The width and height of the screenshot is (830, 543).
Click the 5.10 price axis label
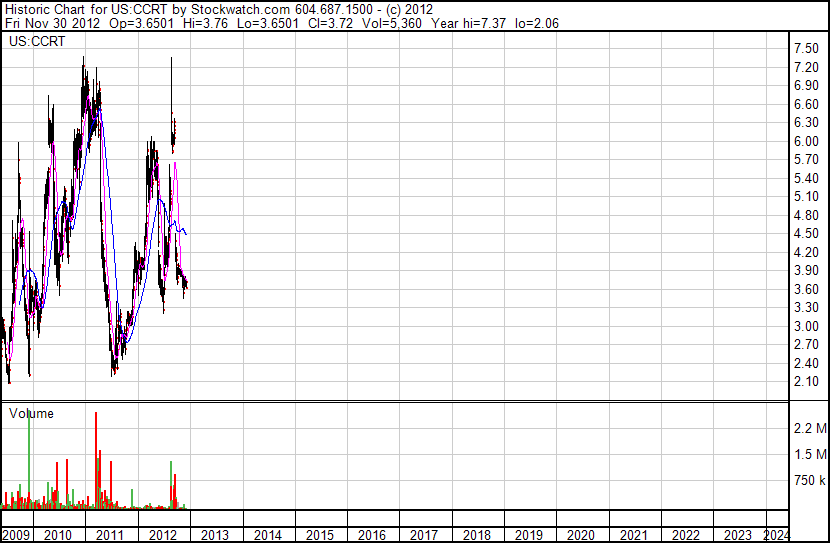click(x=806, y=196)
